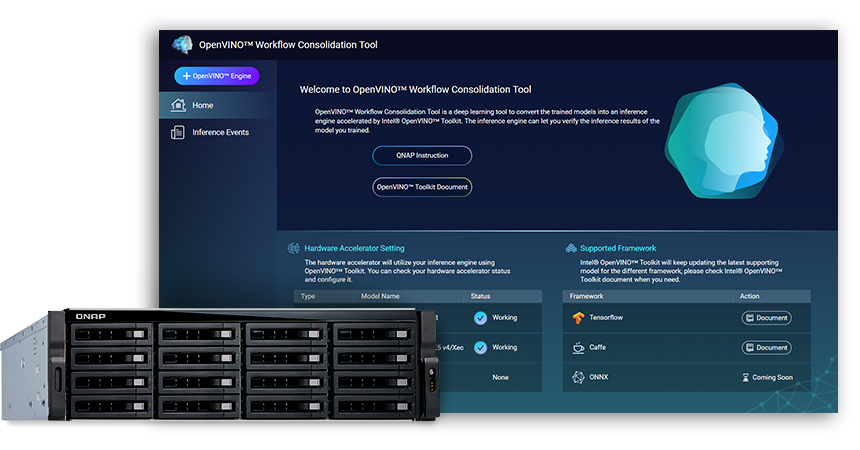Click the ONNX logo icon
860x450 pixels.
tap(578, 377)
